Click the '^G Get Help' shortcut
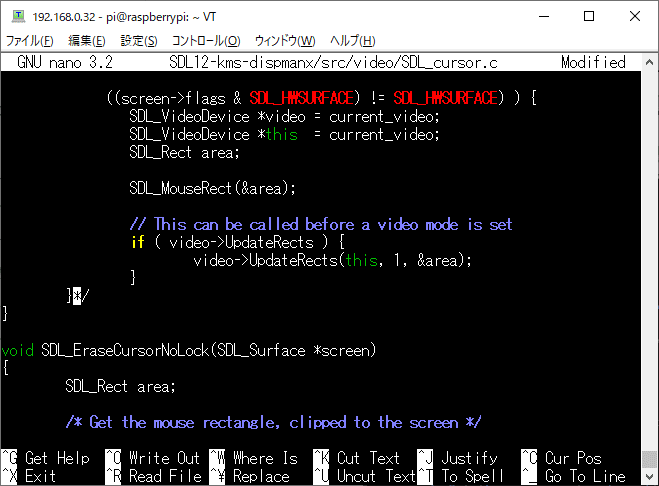Image resolution: width=659 pixels, height=486 pixels. [45, 458]
